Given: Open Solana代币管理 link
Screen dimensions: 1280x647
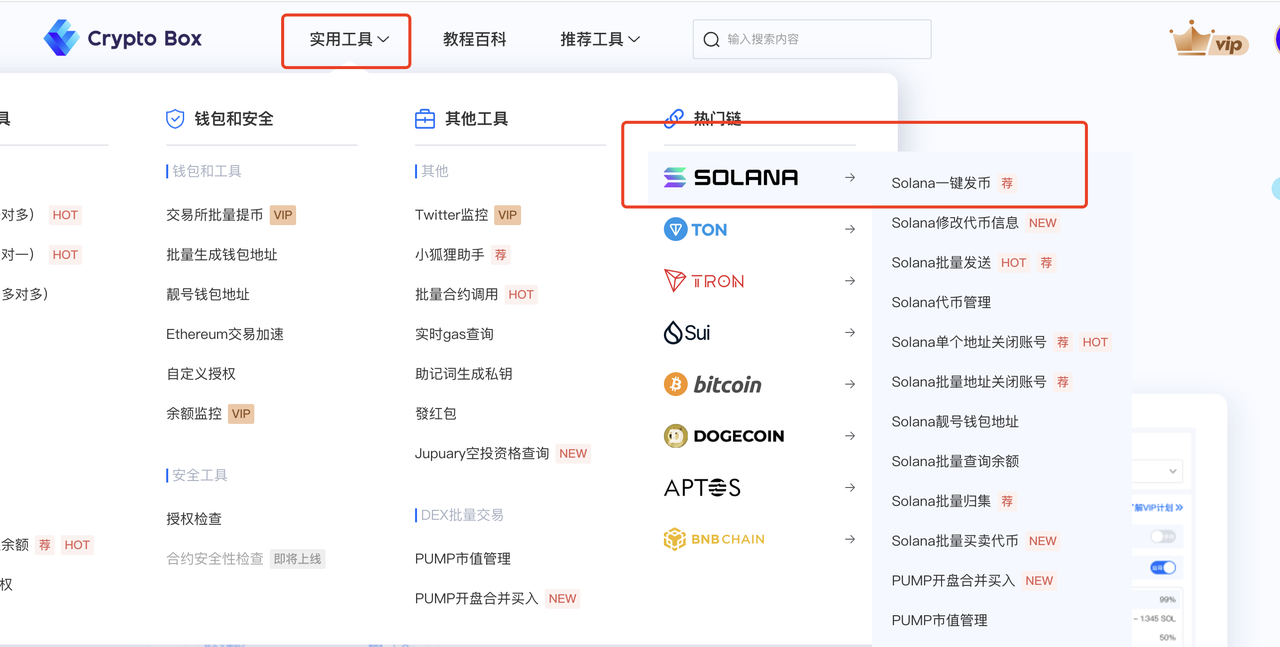Looking at the screenshot, I should coord(941,302).
